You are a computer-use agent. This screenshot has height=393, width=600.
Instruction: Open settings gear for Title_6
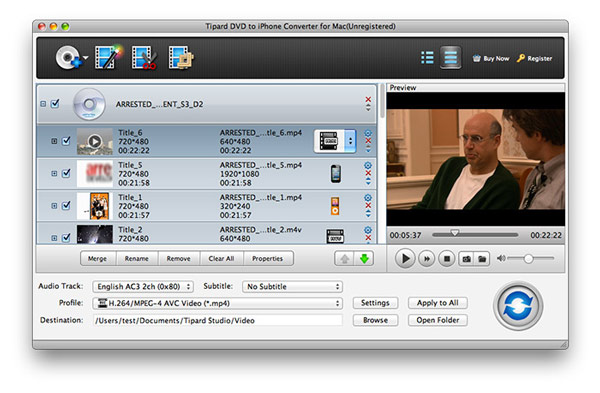[x=368, y=133]
